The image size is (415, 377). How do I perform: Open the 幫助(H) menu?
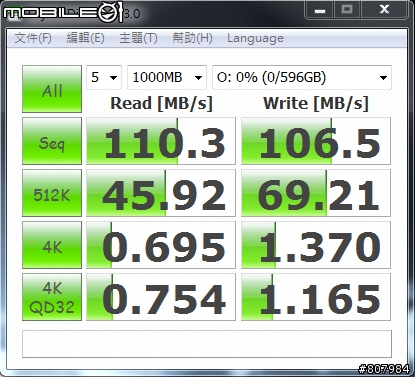click(192, 38)
